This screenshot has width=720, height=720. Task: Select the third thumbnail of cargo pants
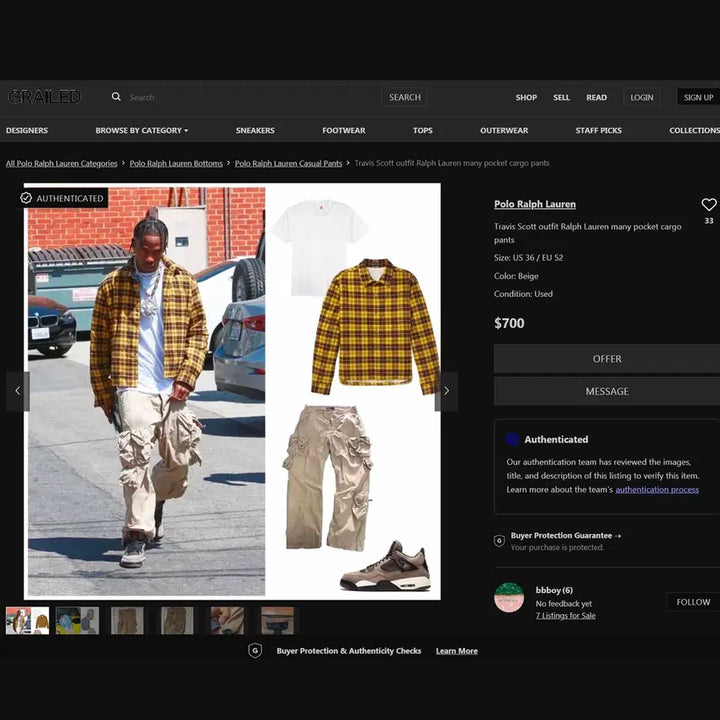tap(127, 621)
